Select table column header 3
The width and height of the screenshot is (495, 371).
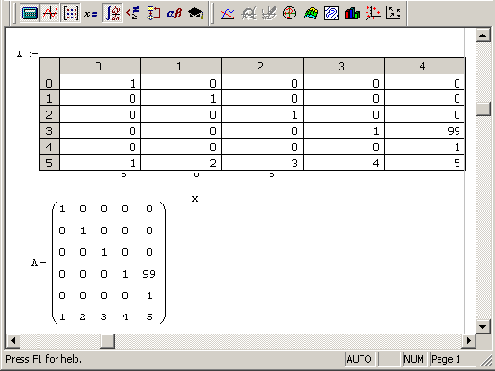pos(344,66)
